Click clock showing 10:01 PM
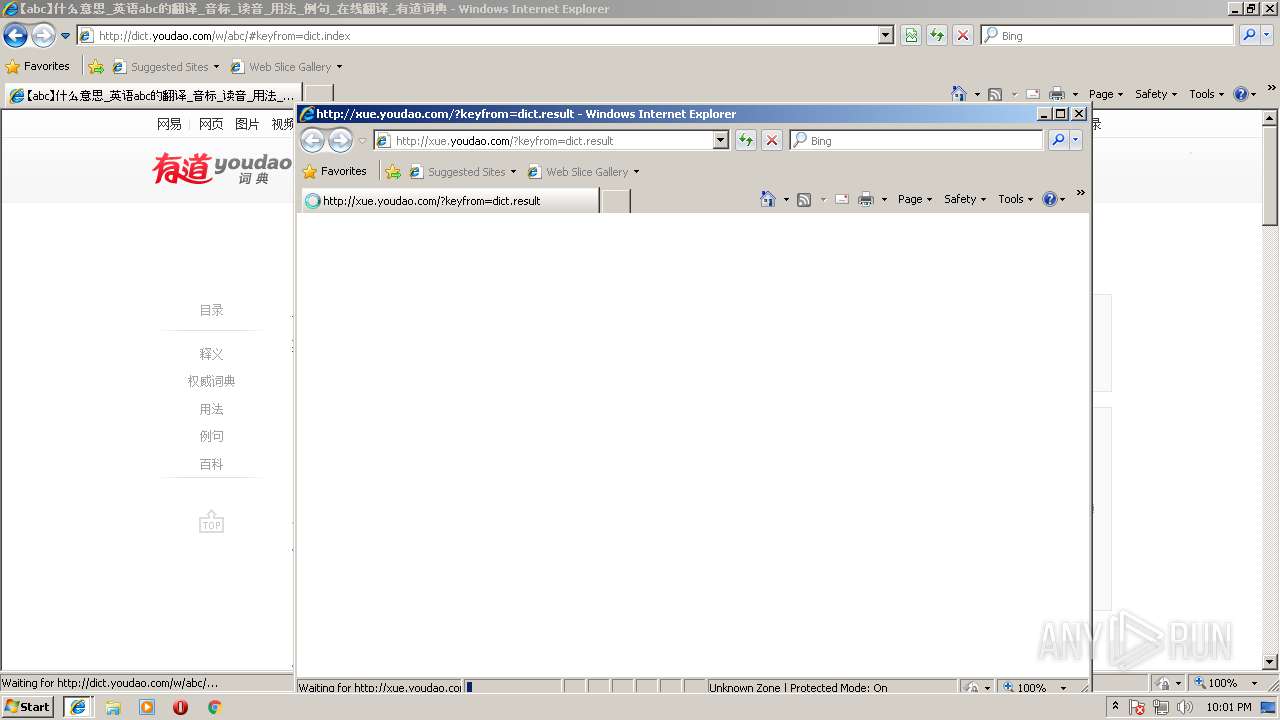1280x720 pixels. coord(1229,707)
